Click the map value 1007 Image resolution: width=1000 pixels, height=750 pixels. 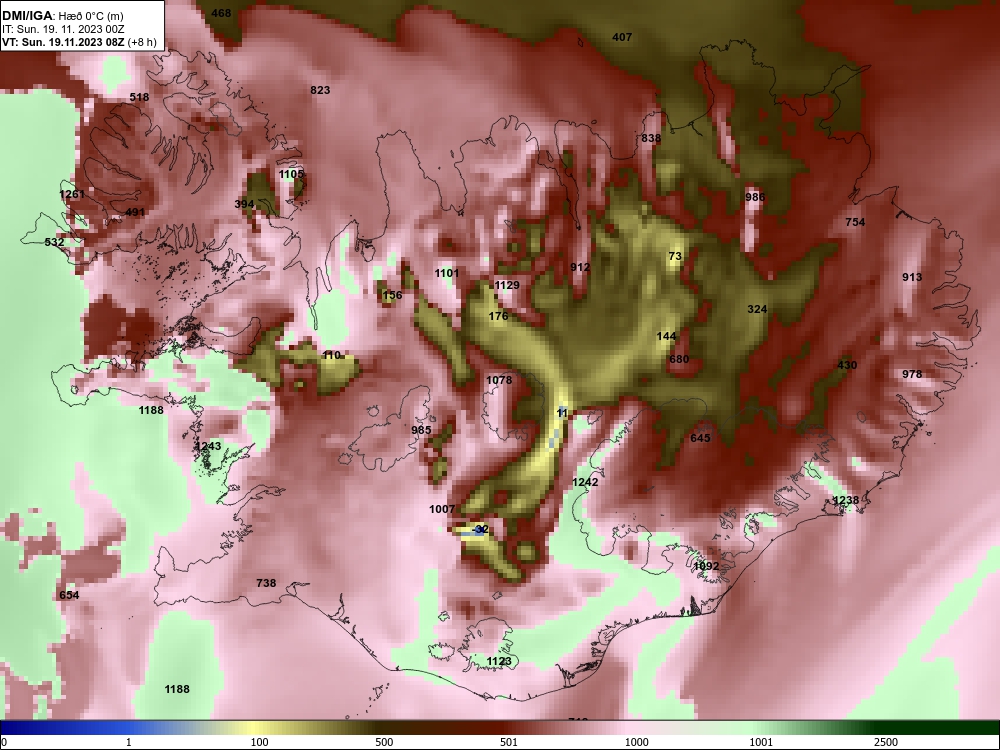pyautogui.click(x=443, y=509)
